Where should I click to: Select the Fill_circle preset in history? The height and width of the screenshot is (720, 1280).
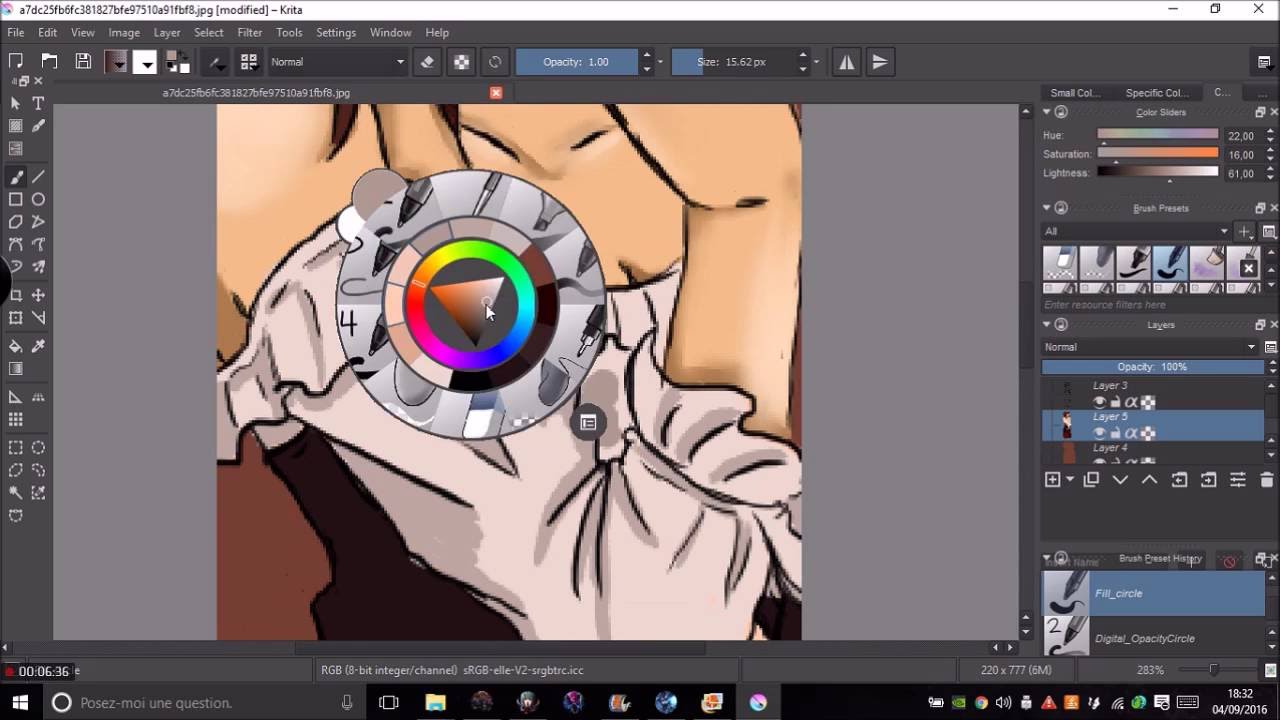(1153, 593)
